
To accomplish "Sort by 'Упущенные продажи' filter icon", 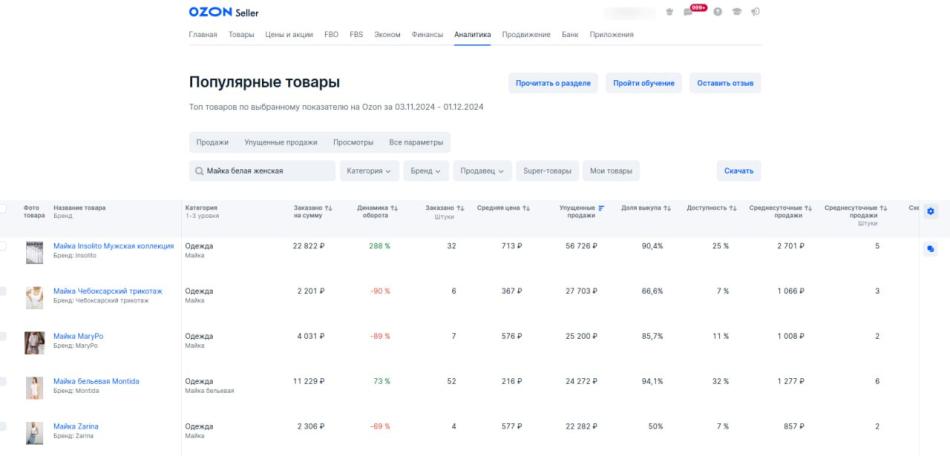I will (601, 208).
